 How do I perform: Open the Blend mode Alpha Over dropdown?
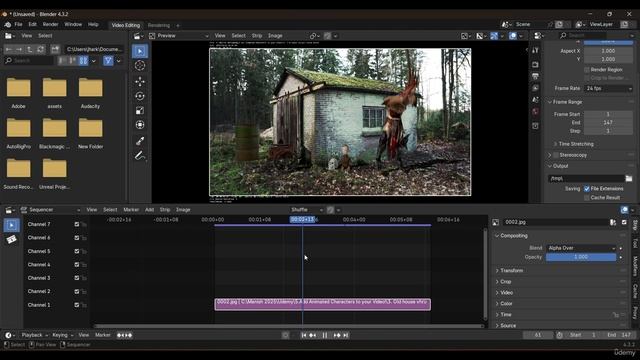click(581, 248)
